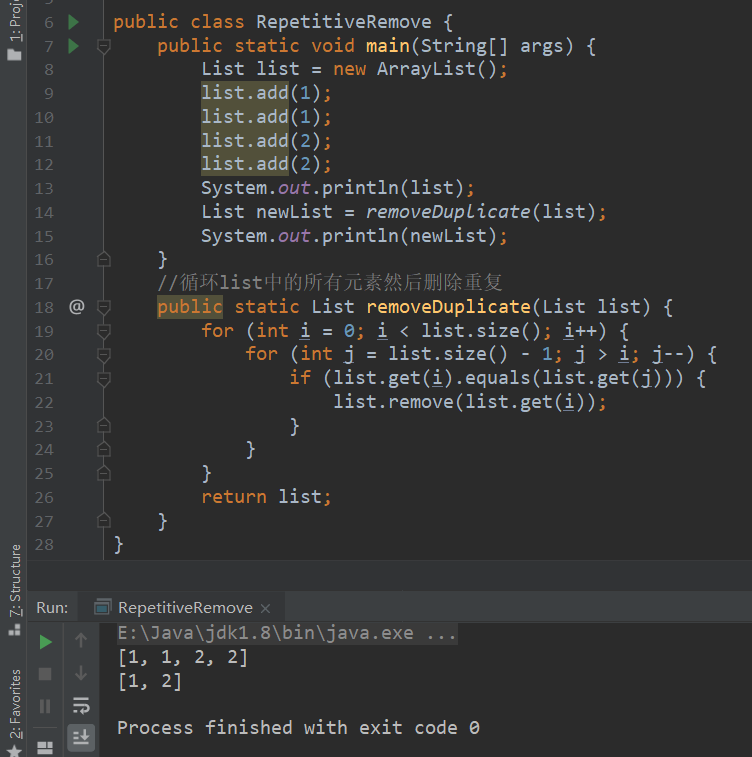Collapse if block fold on line 21
Image resolution: width=752 pixels, height=757 pixels.
coord(103,379)
